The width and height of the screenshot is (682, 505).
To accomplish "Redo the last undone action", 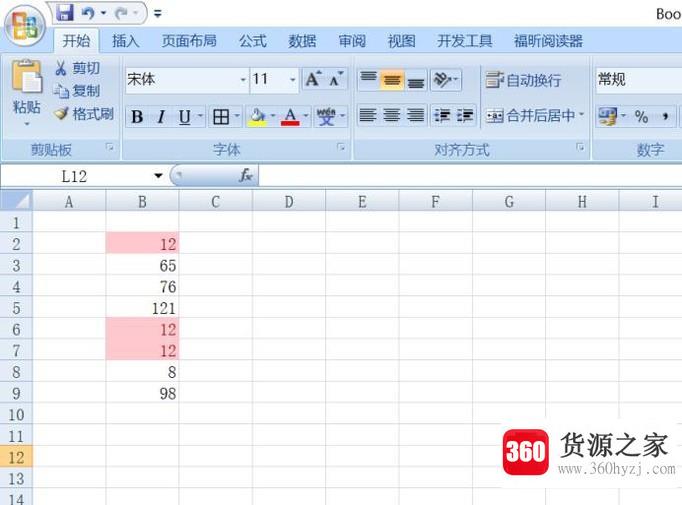I will pyautogui.click(x=120, y=13).
